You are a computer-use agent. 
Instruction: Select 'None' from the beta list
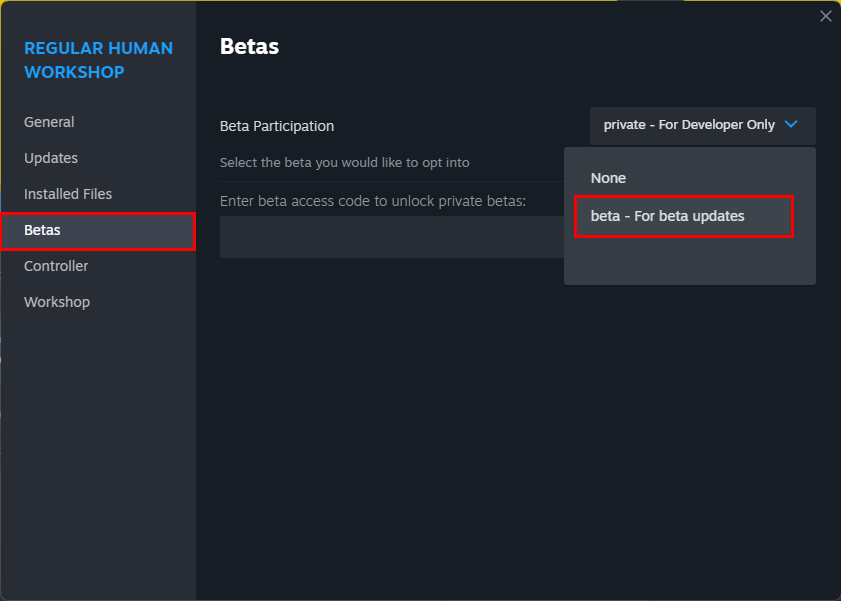(608, 177)
